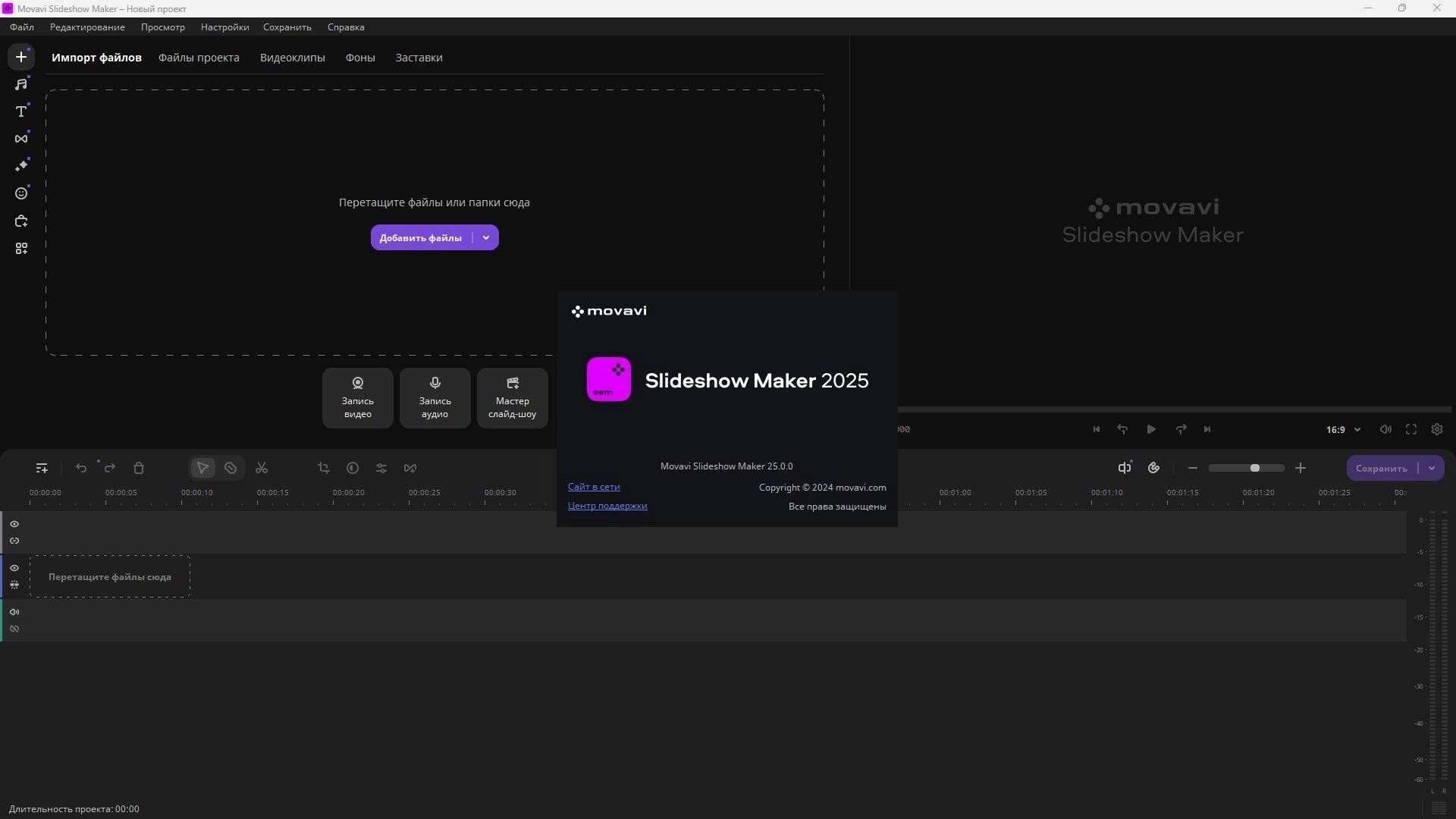Select the pointer Selection tool
This screenshot has height=819, width=1456.
coord(202,469)
